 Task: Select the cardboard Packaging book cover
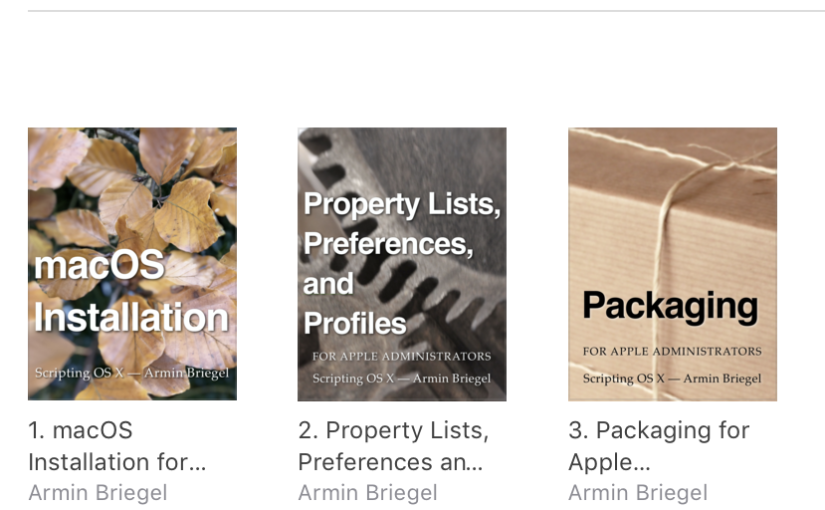pos(672,264)
